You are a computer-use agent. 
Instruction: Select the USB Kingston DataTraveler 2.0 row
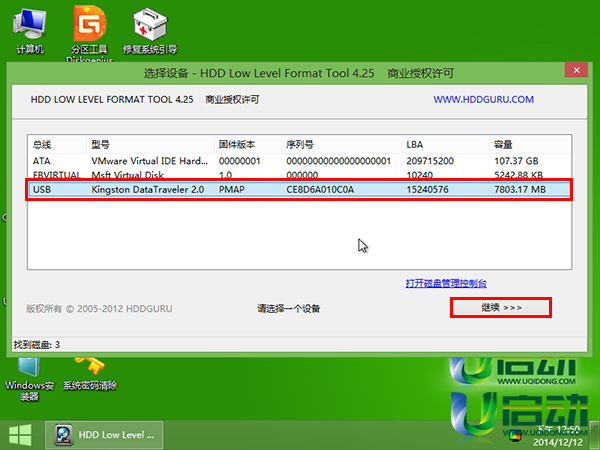click(x=300, y=189)
